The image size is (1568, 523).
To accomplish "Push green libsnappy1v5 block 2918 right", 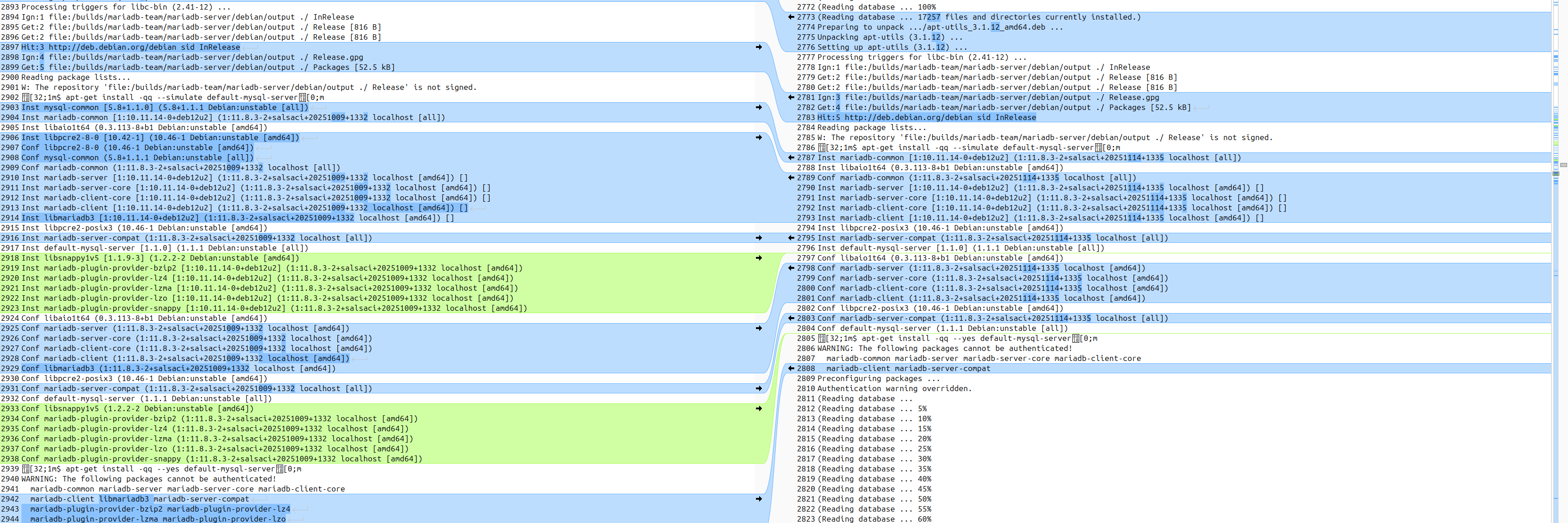I will tap(758, 258).
